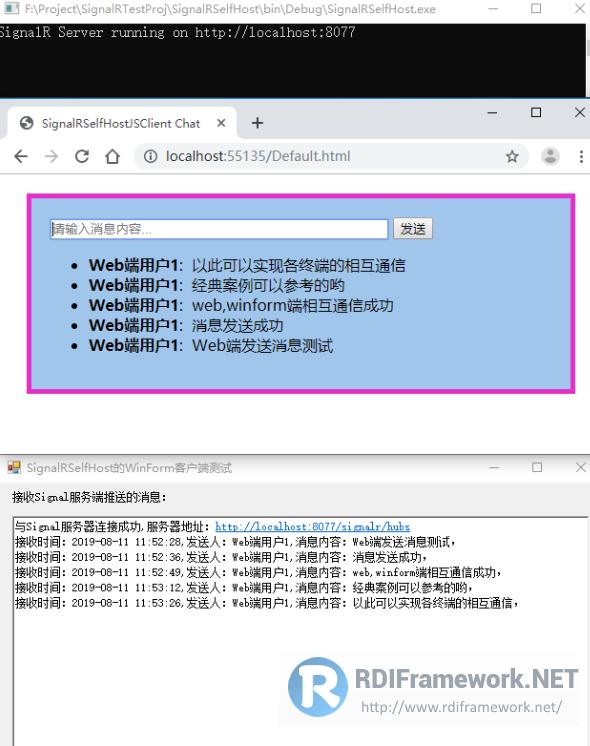Close the WinForm client window

pyautogui.click(x=580, y=468)
